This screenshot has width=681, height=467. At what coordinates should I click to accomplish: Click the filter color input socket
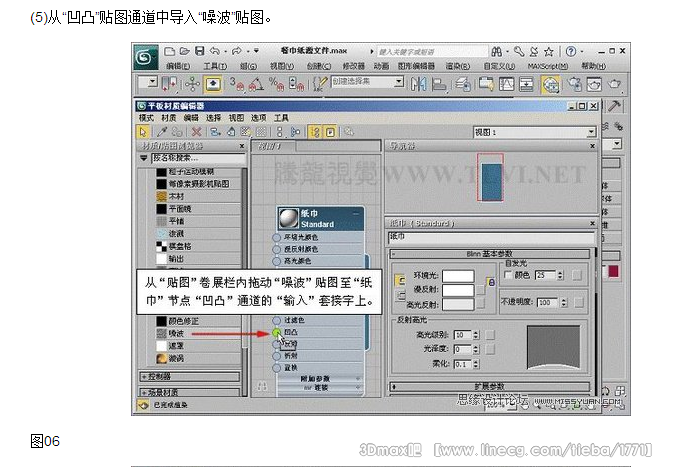[276, 321]
